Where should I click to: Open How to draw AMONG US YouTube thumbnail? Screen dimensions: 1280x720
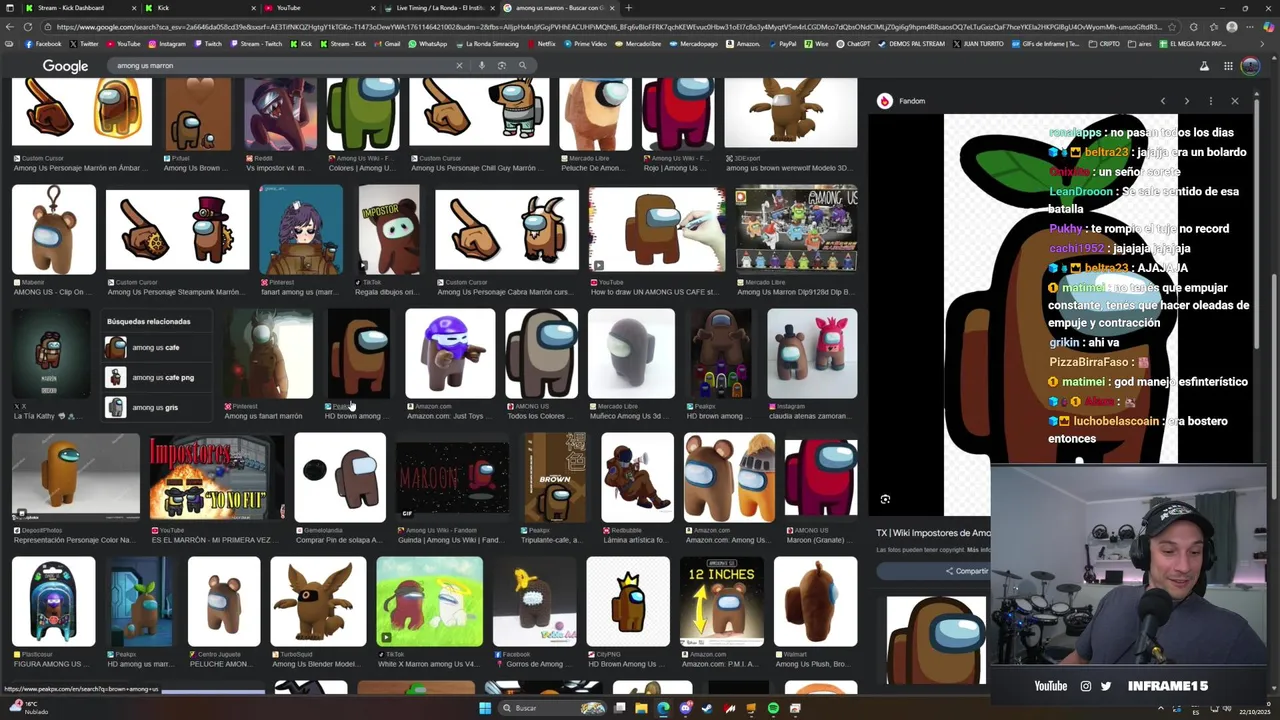click(656, 229)
